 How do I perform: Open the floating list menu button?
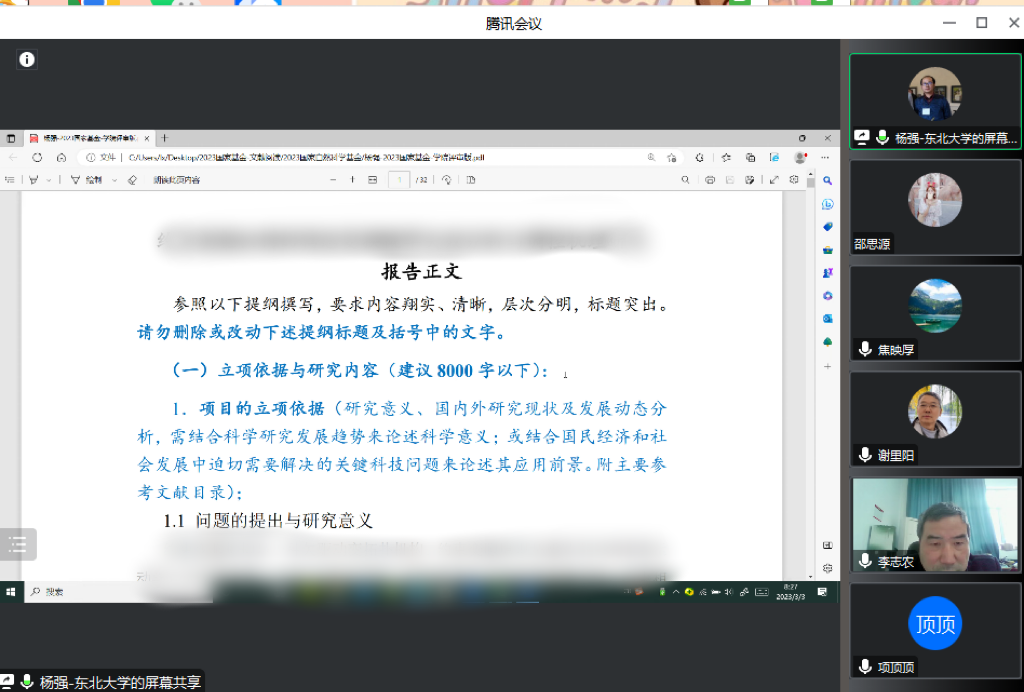coord(18,544)
